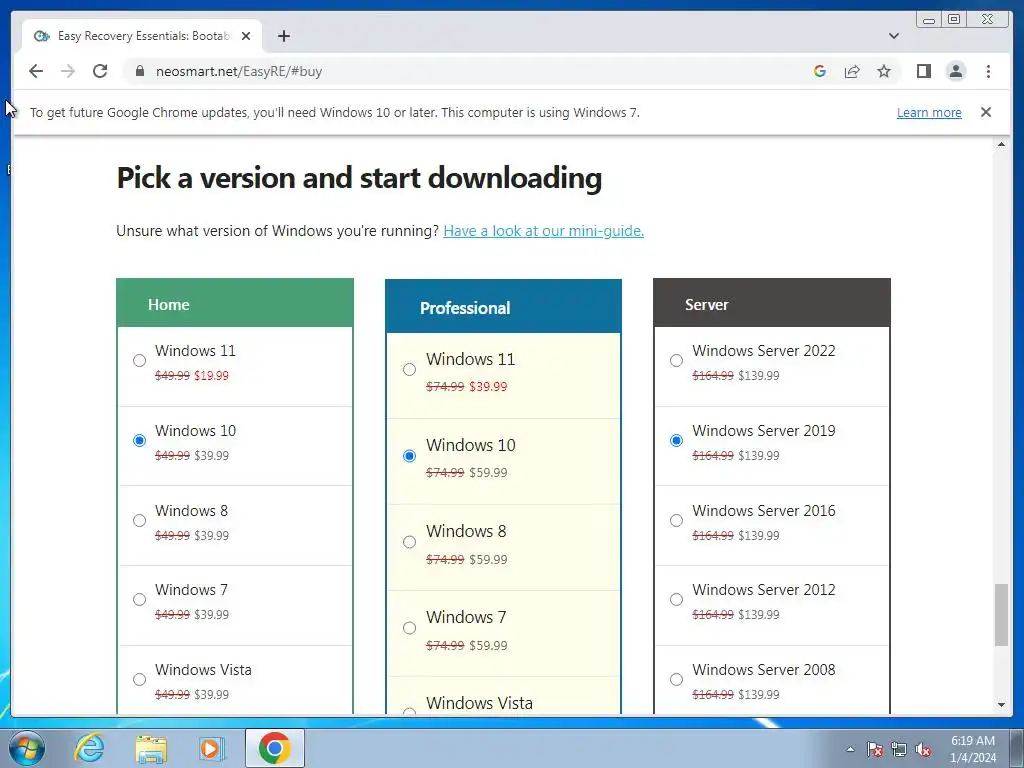Viewport: 1024px width, 768px height.
Task: Select Home Windows 11 radio button
Action: [139, 360]
